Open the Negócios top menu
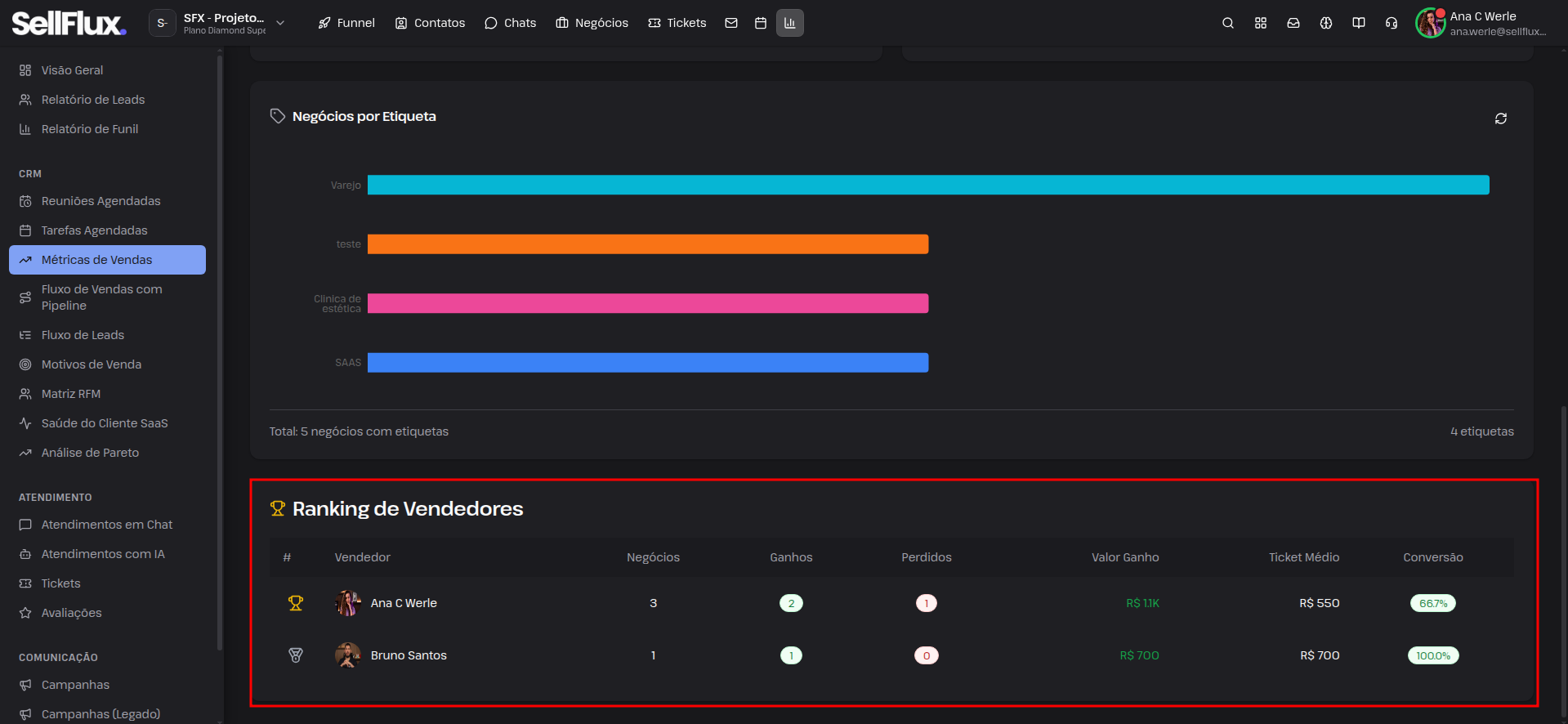 [592, 23]
